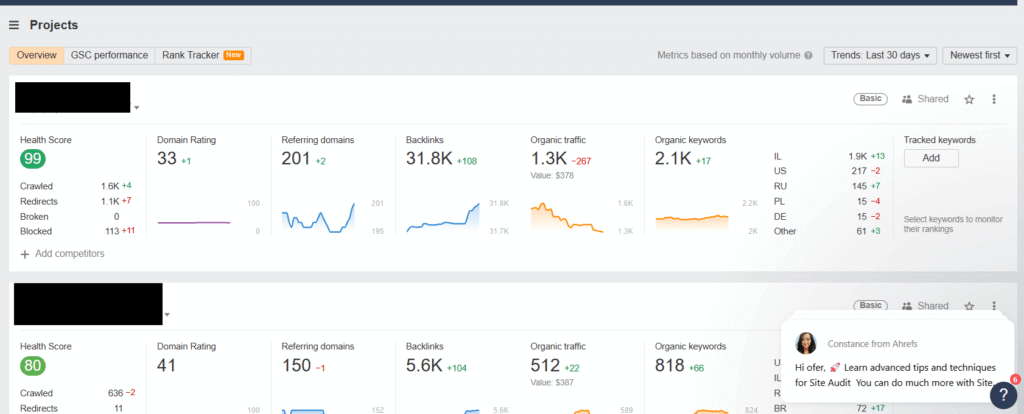Open Backlinks value 31.8K
1024x414 pixels.
coord(429,158)
